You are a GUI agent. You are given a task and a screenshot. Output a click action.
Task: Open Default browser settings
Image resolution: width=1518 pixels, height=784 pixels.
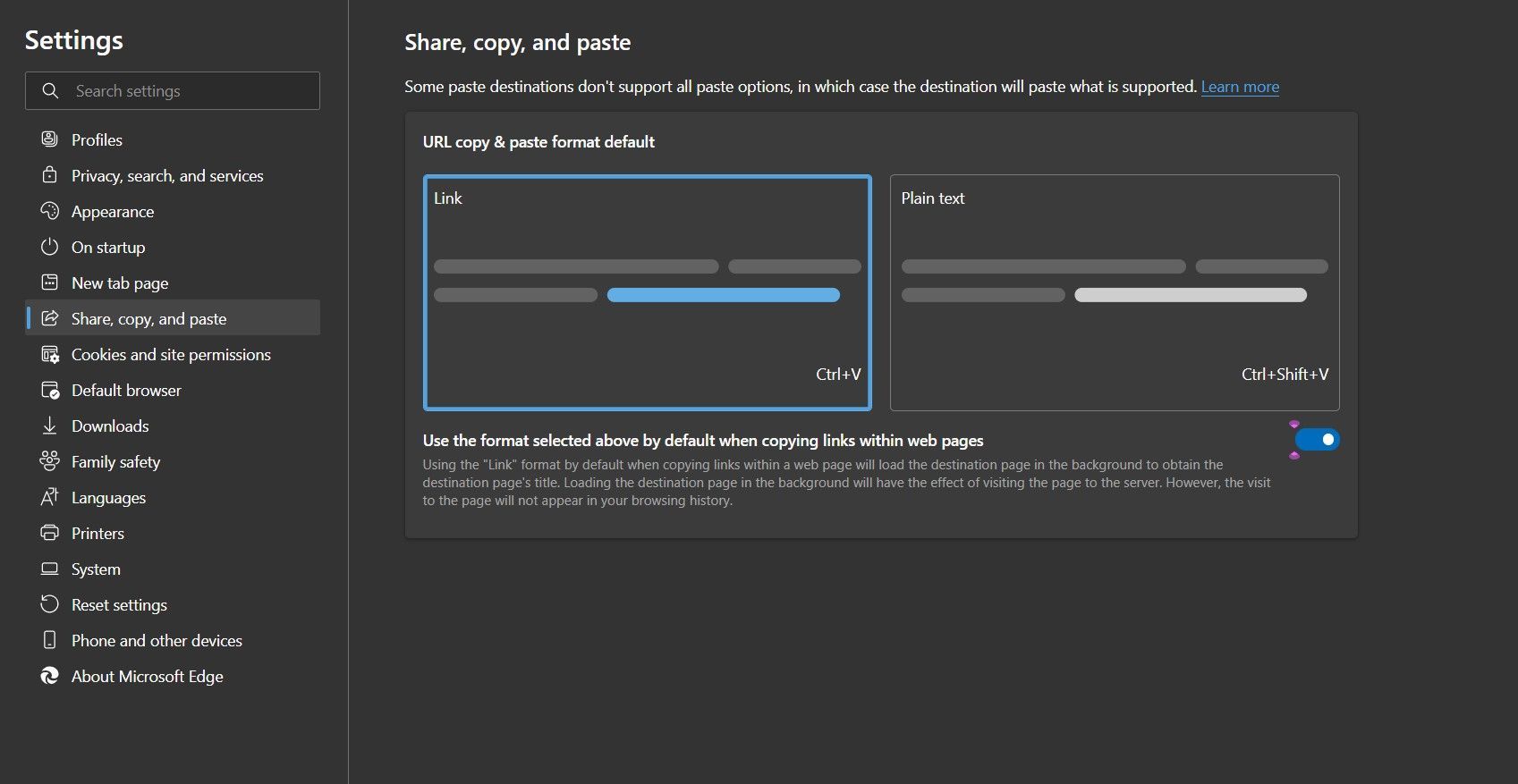coord(173,390)
